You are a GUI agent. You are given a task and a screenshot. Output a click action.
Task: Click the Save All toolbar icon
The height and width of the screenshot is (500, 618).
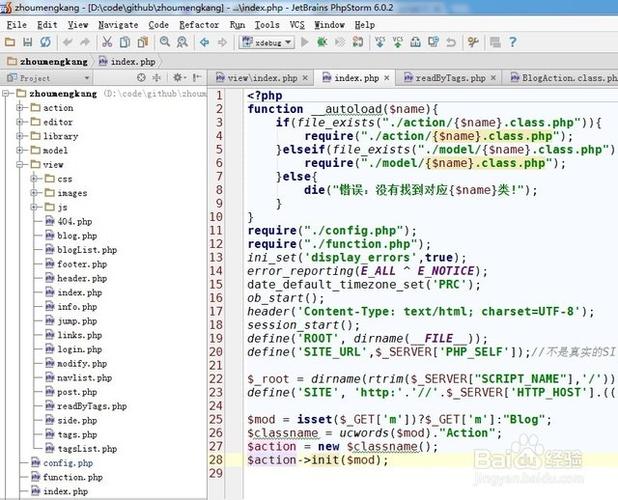(28, 42)
